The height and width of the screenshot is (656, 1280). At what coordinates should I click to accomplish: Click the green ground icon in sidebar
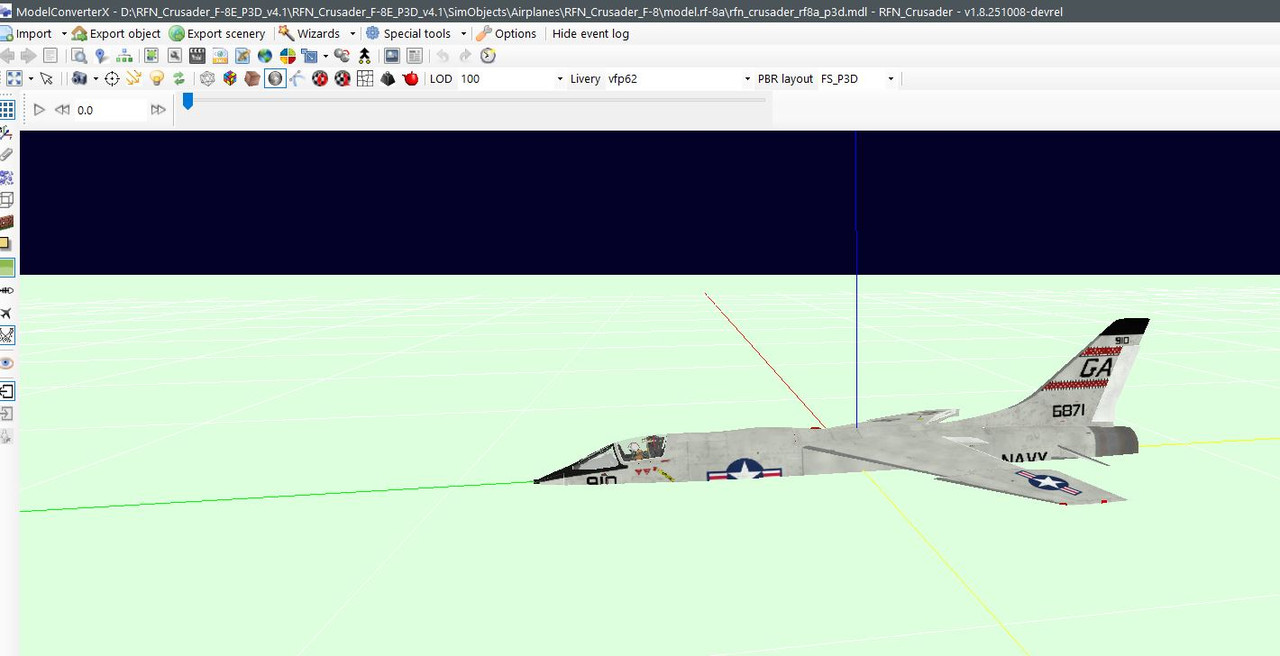click(7, 268)
